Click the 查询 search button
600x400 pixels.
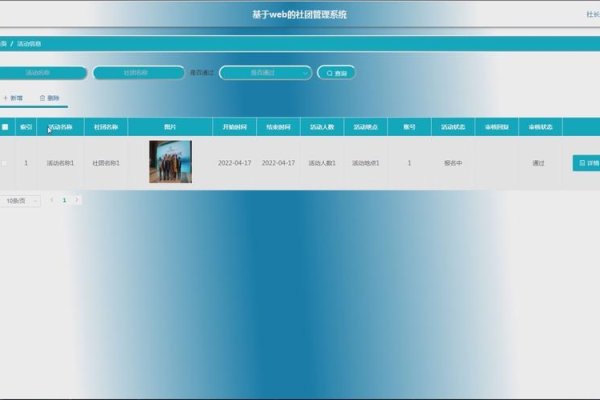pyautogui.click(x=336, y=73)
